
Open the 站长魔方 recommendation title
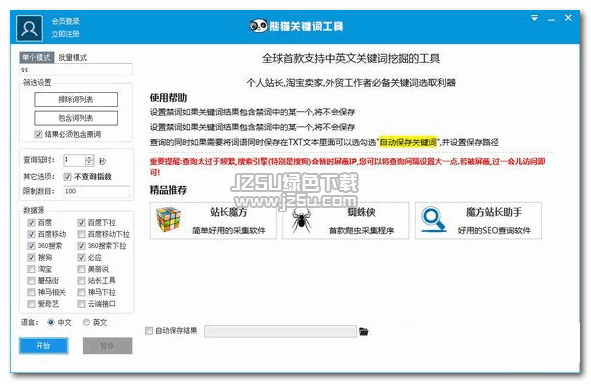tap(229, 212)
